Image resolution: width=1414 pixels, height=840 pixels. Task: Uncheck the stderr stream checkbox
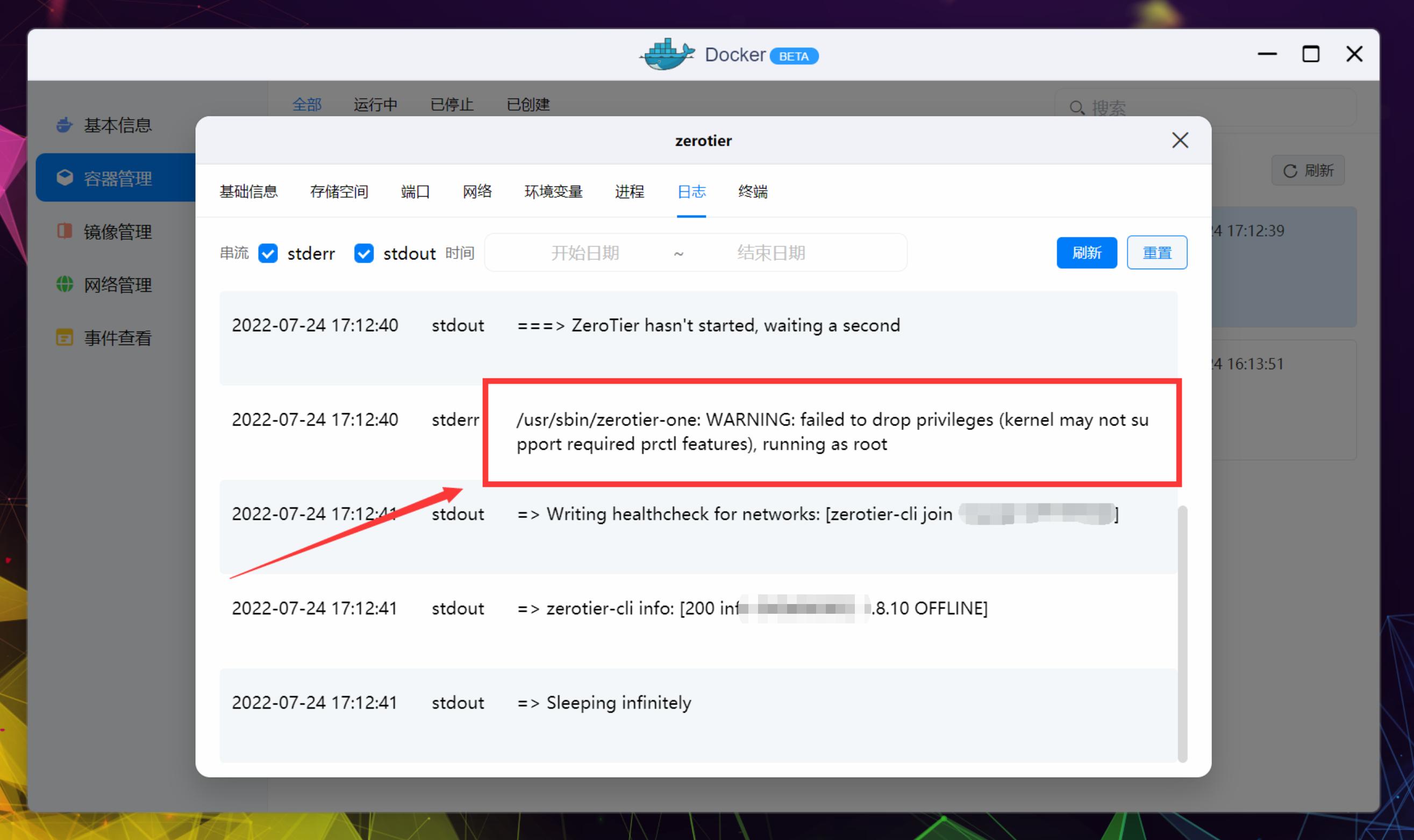point(268,254)
